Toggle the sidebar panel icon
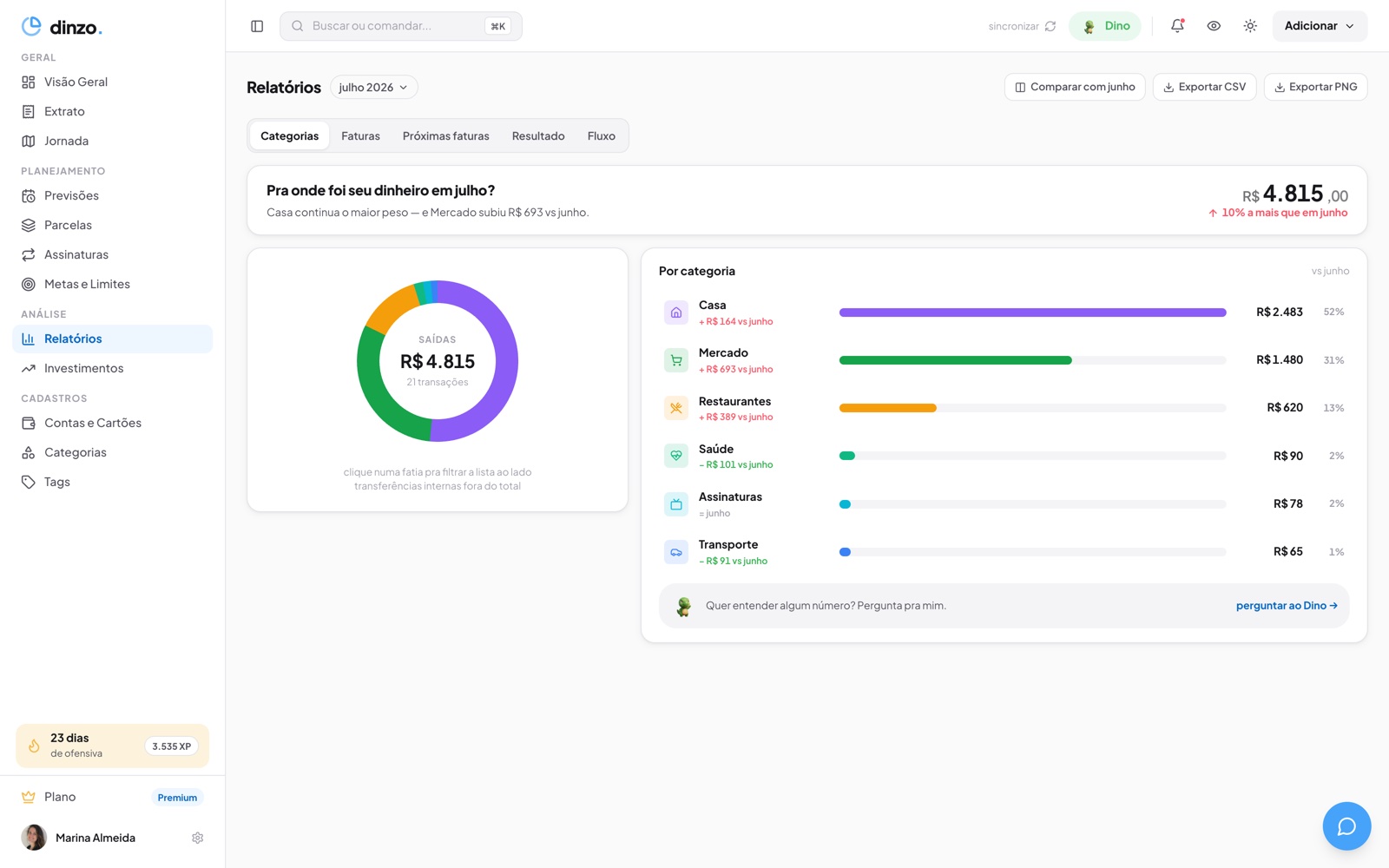 (x=257, y=26)
